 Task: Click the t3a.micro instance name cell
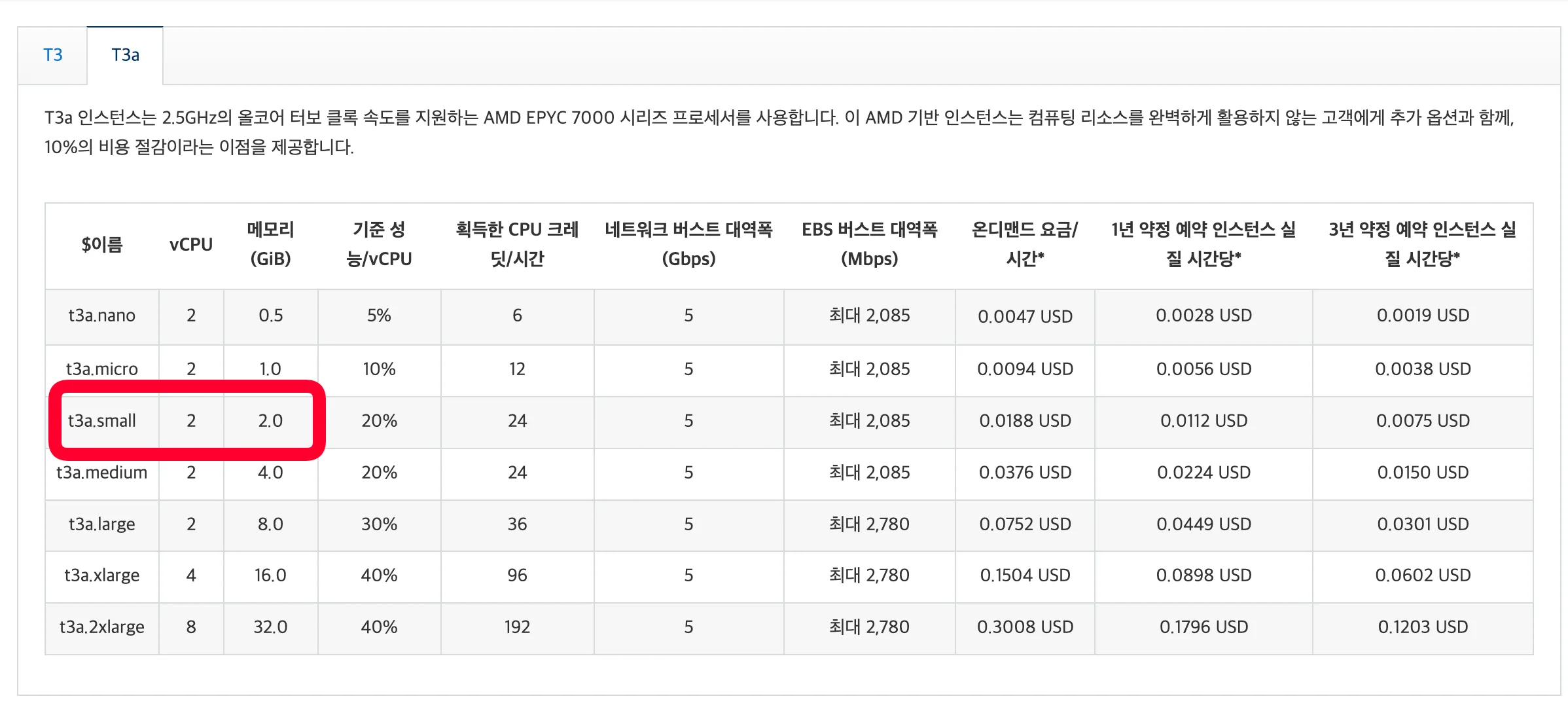(x=101, y=369)
